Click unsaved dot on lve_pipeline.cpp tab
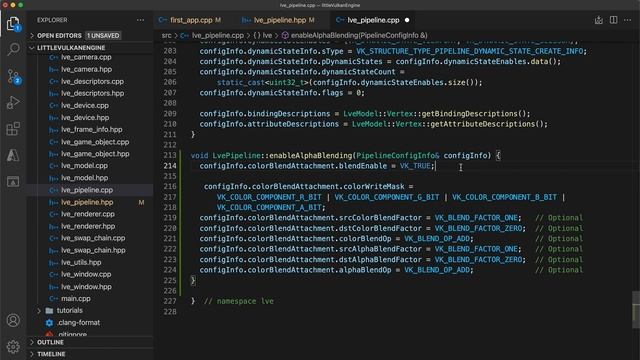The image size is (640, 360). pyautogui.click(x=407, y=20)
